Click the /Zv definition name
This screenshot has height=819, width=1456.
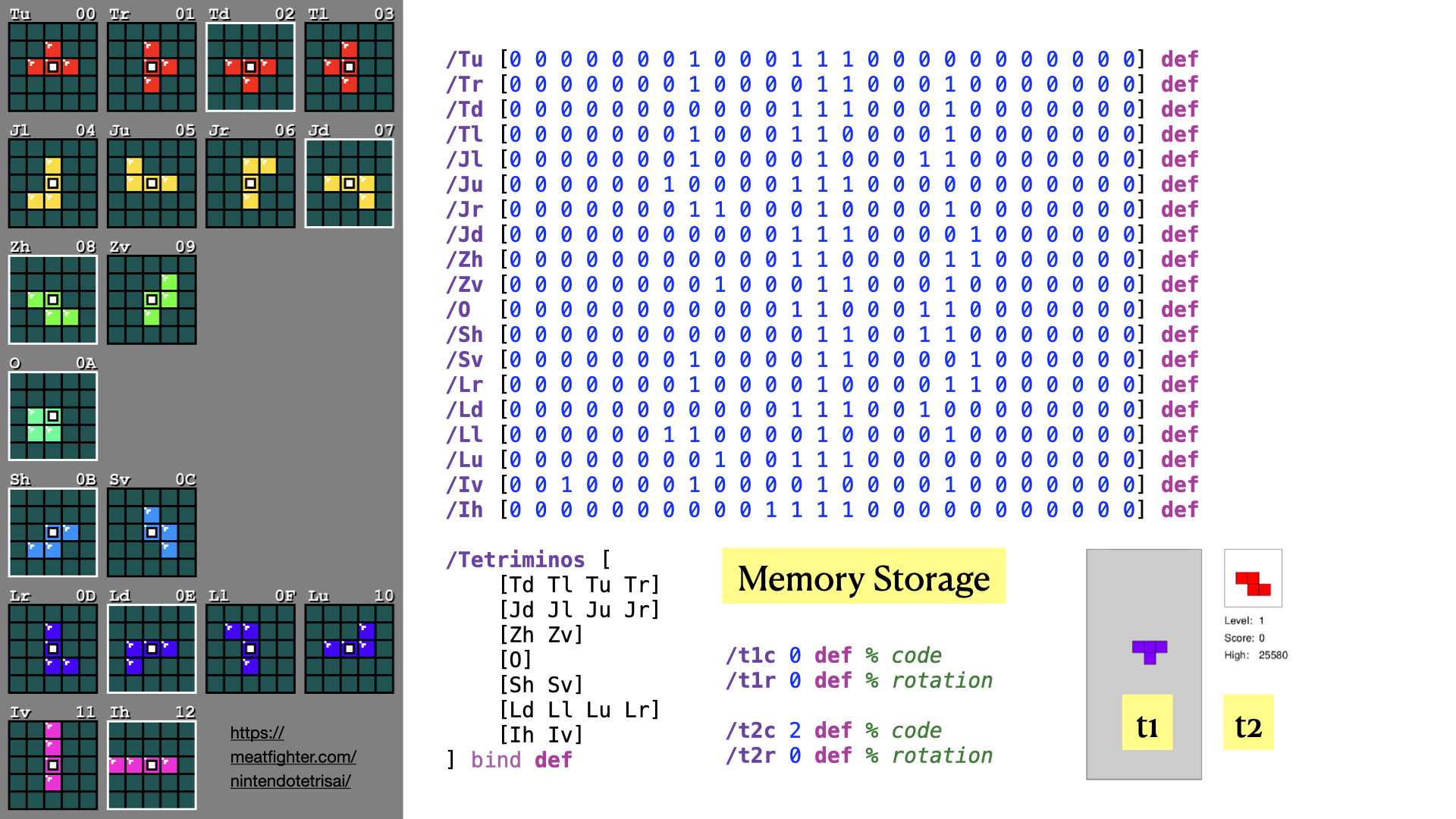tap(464, 284)
